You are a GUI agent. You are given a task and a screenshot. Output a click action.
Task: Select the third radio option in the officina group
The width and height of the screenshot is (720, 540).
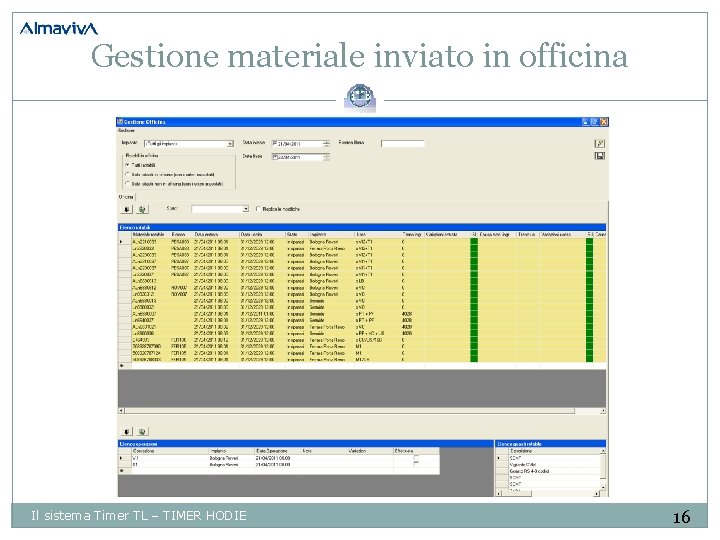tap(127, 184)
